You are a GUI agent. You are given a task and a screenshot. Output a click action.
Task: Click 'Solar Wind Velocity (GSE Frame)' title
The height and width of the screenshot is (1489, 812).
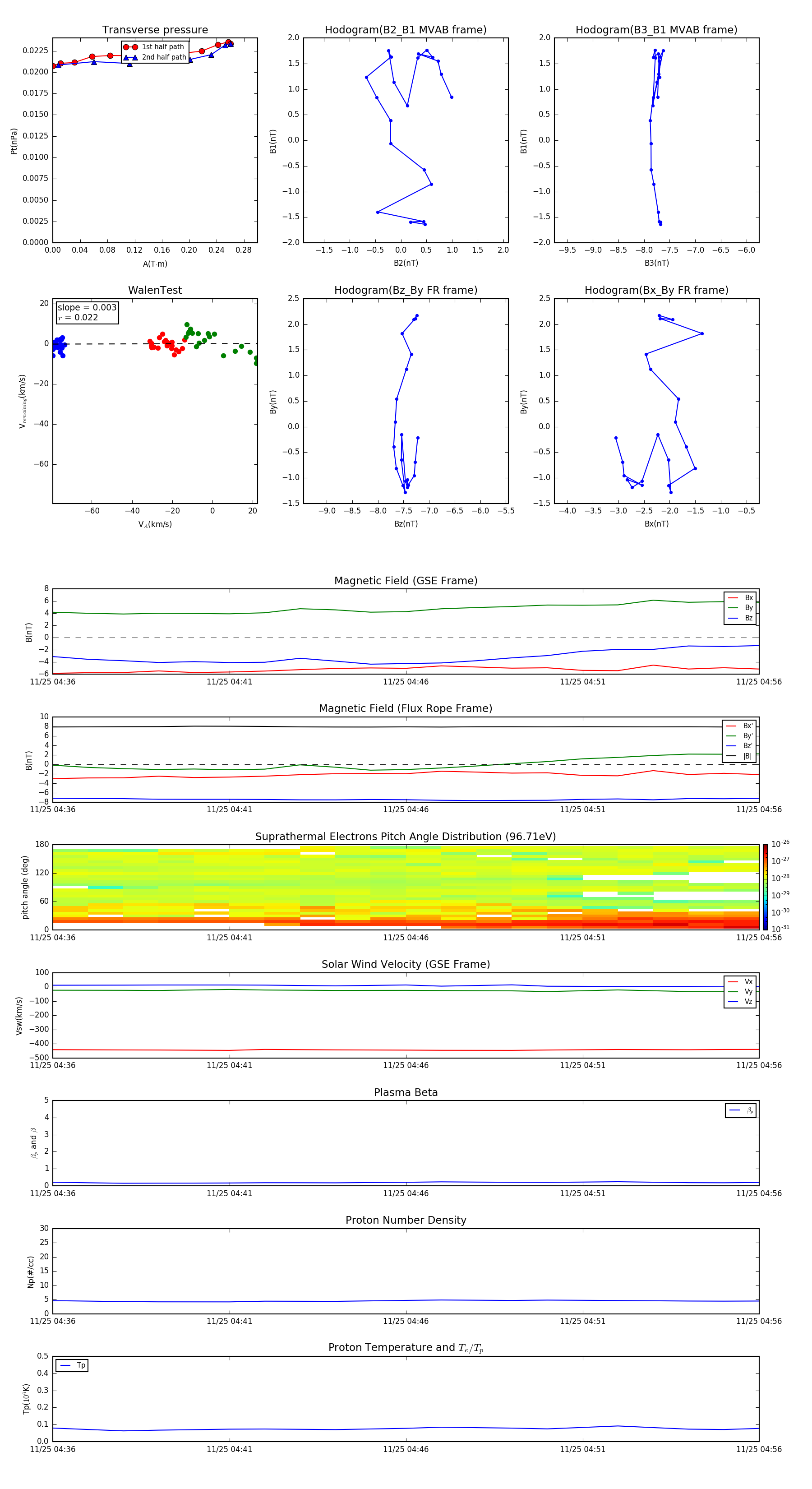[x=406, y=965]
